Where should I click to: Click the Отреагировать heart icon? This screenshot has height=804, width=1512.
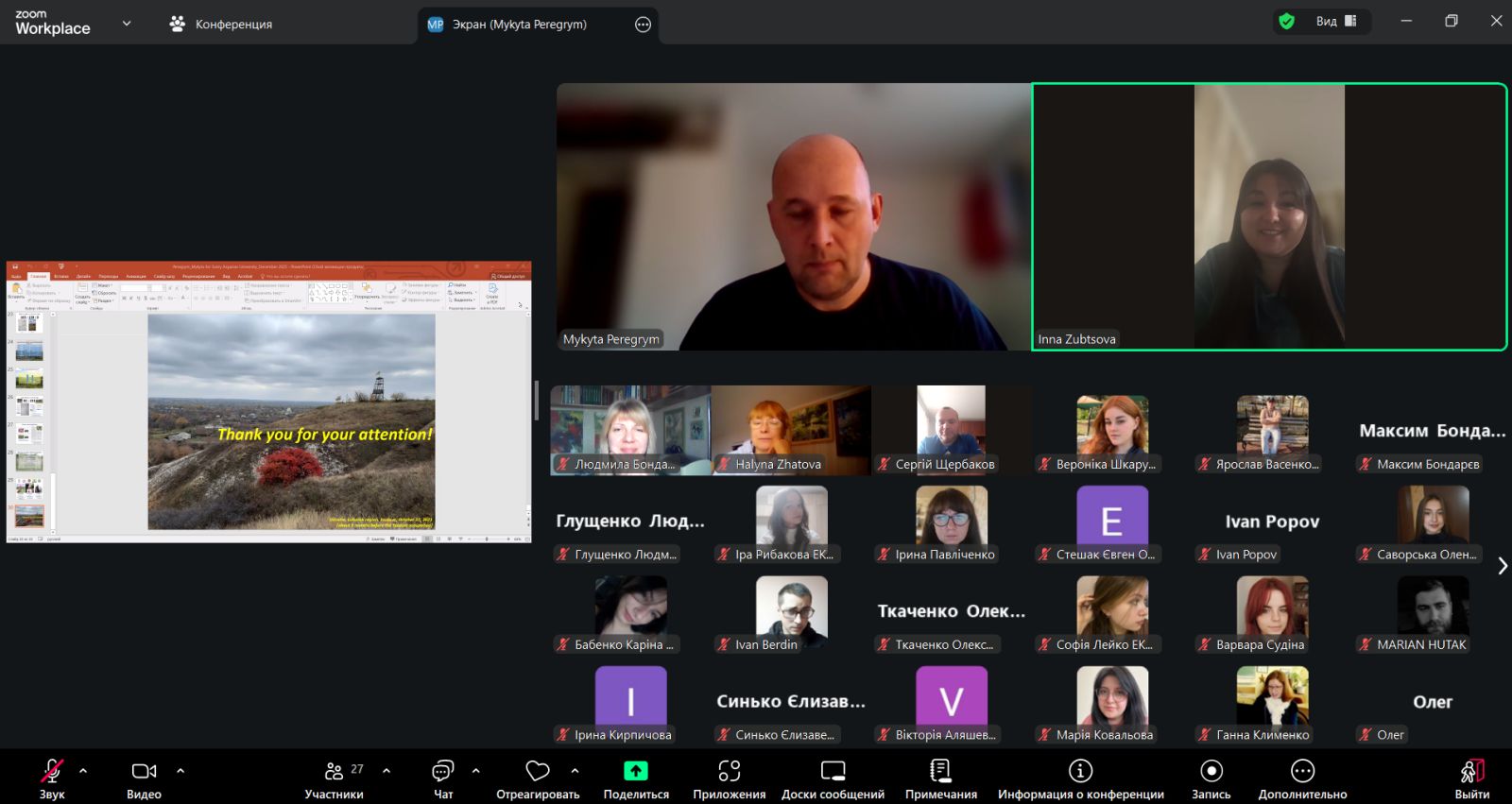click(538, 772)
